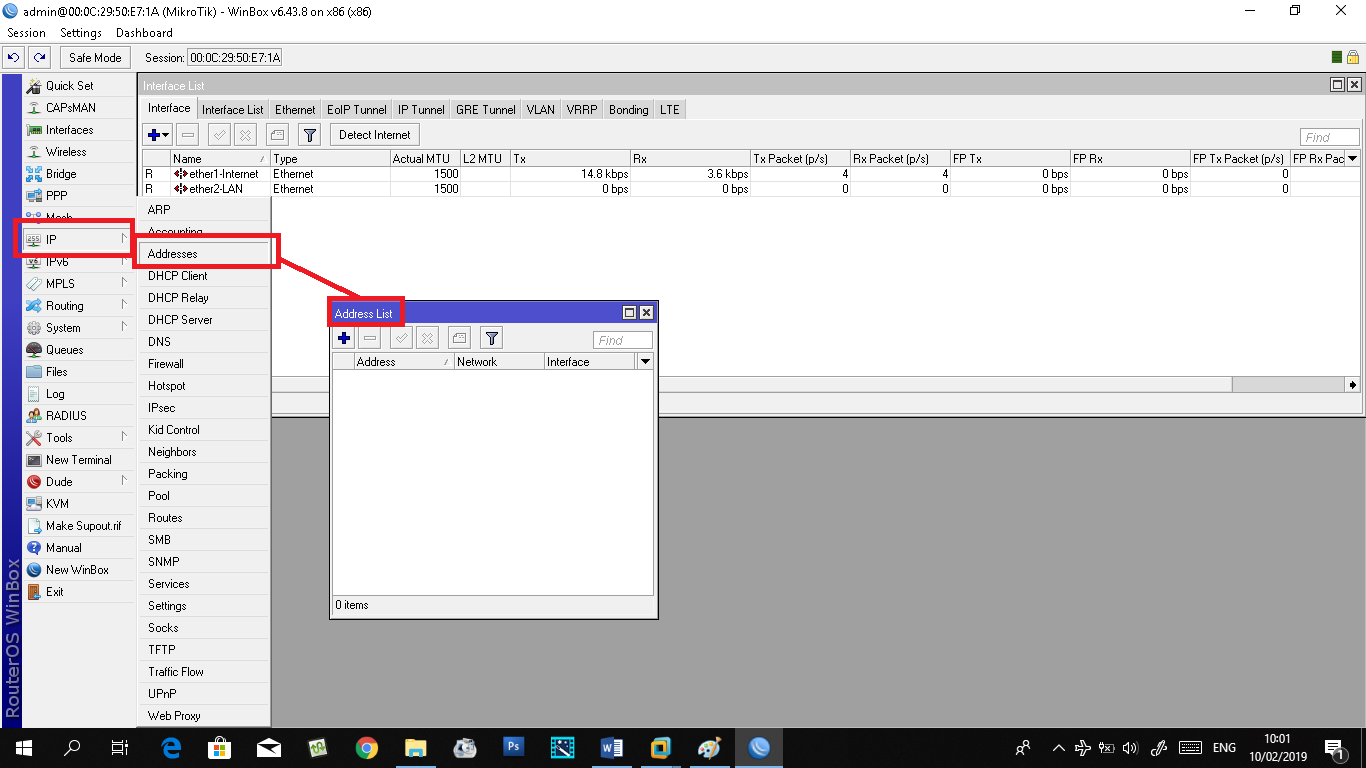Open column dropdown in Interface List table
1366x768 pixels.
tap(1352, 159)
